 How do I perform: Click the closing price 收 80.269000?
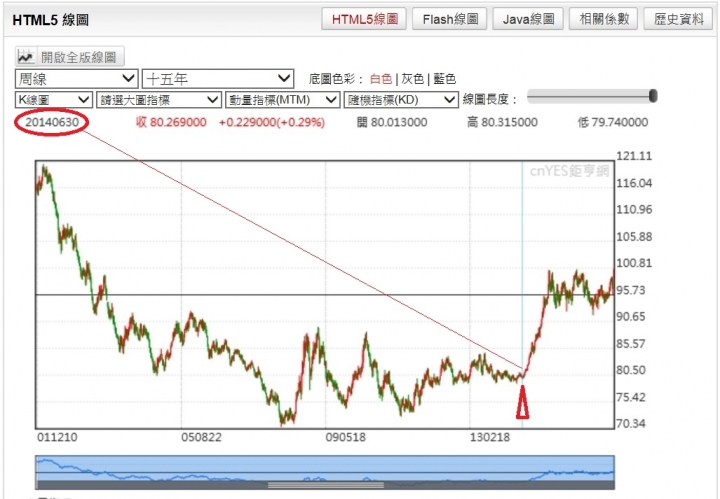[x=171, y=122]
